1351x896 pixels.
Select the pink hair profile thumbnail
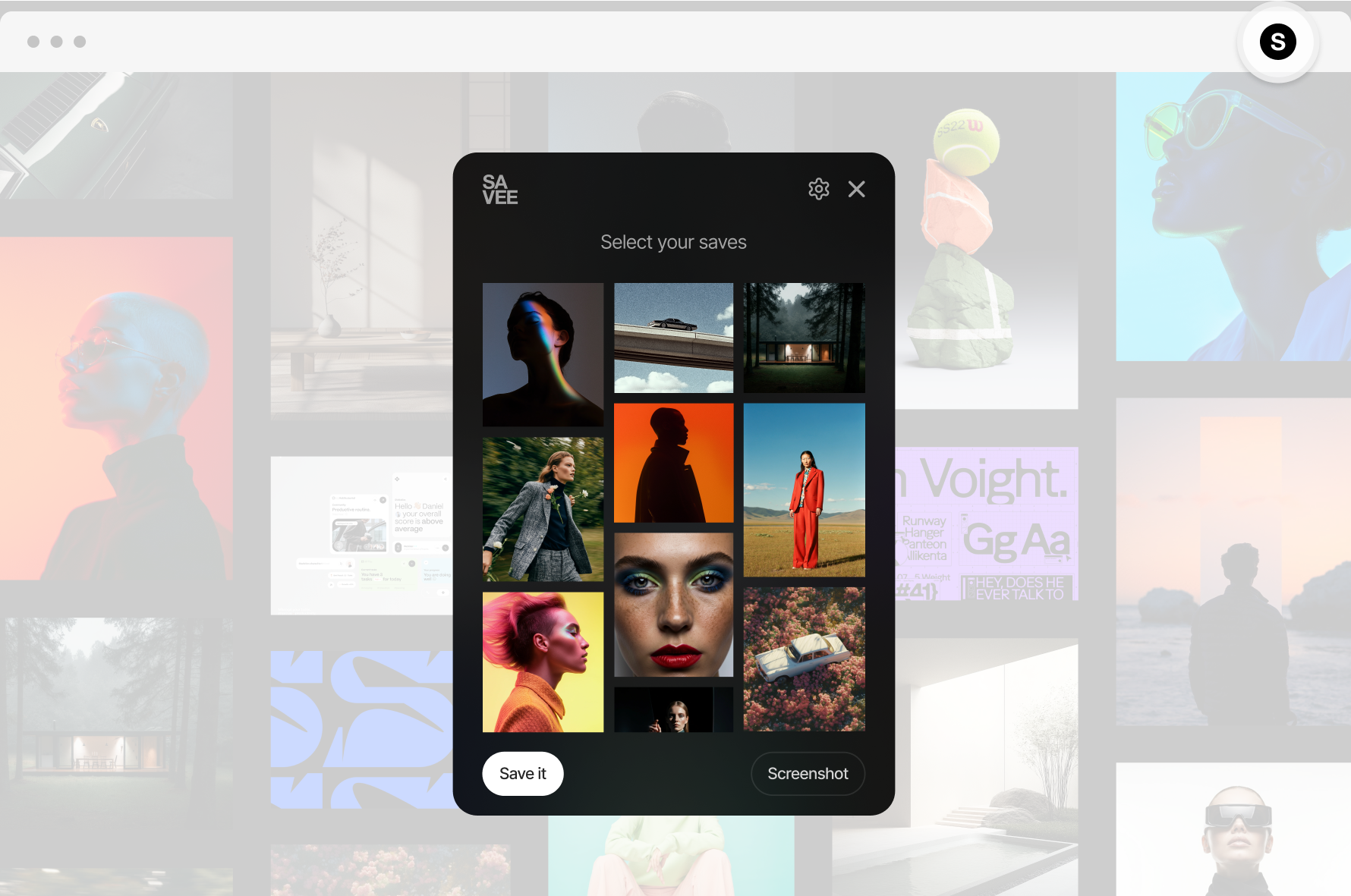[x=543, y=662]
